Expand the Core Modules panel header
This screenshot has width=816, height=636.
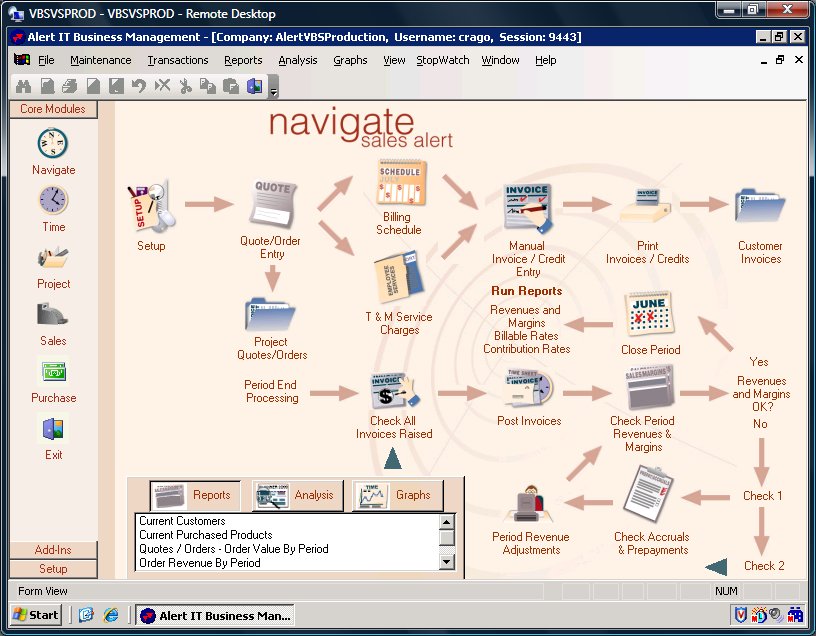point(53,109)
